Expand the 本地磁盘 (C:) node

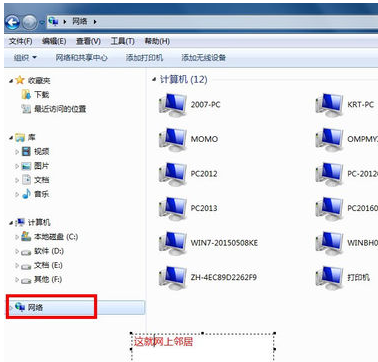[17, 237]
